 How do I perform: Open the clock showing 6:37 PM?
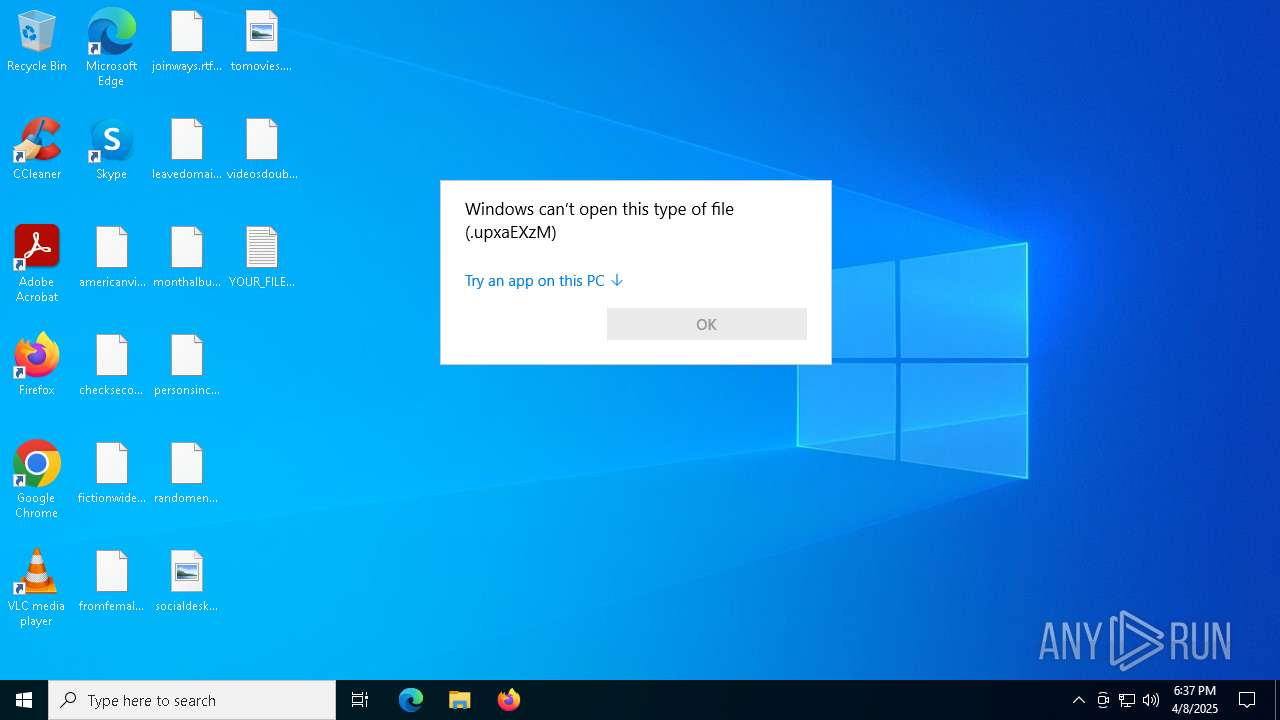pyautogui.click(x=1195, y=700)
